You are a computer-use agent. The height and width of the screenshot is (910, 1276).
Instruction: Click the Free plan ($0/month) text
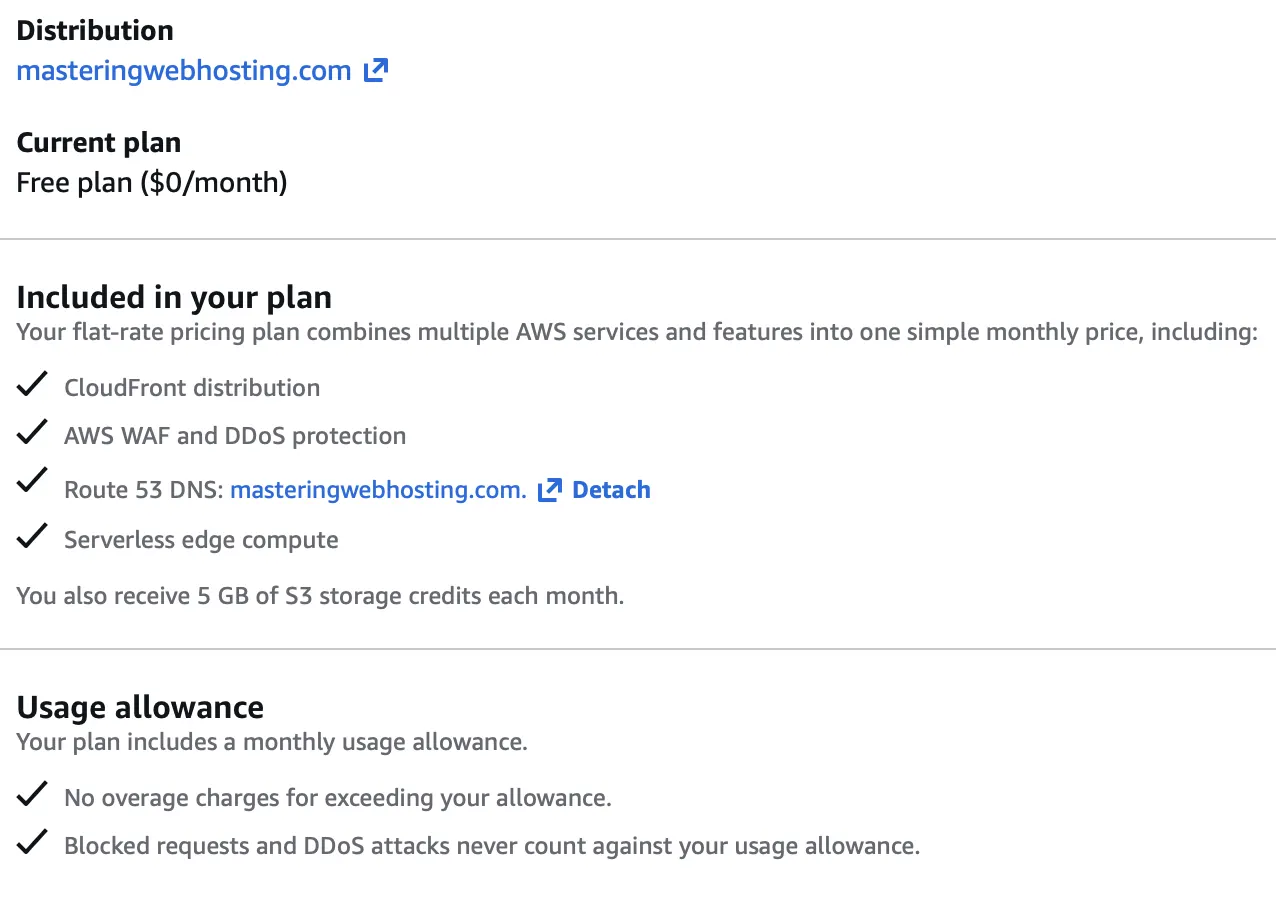pos(152,183)
